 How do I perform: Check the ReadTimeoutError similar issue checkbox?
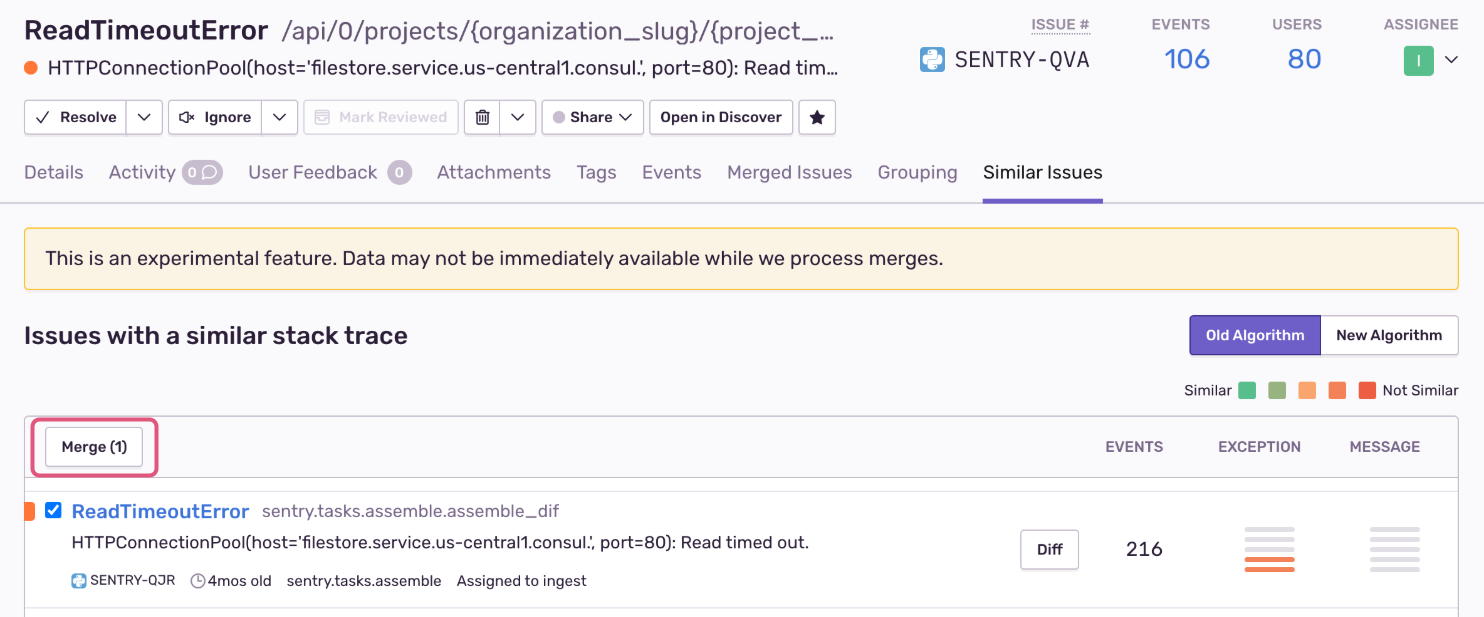click(x=53, y=510)
